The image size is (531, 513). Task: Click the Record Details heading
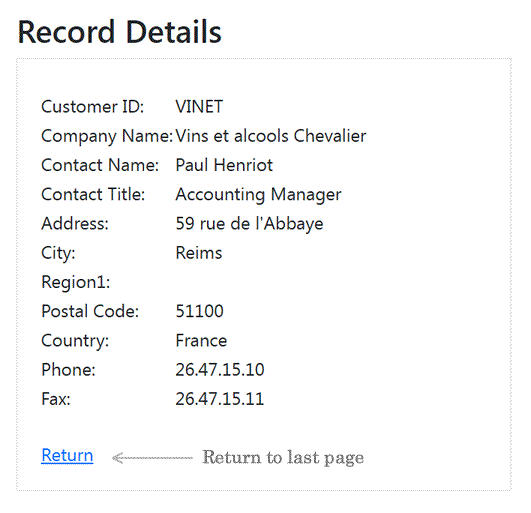pyautogui.click(x=120, y=32)
